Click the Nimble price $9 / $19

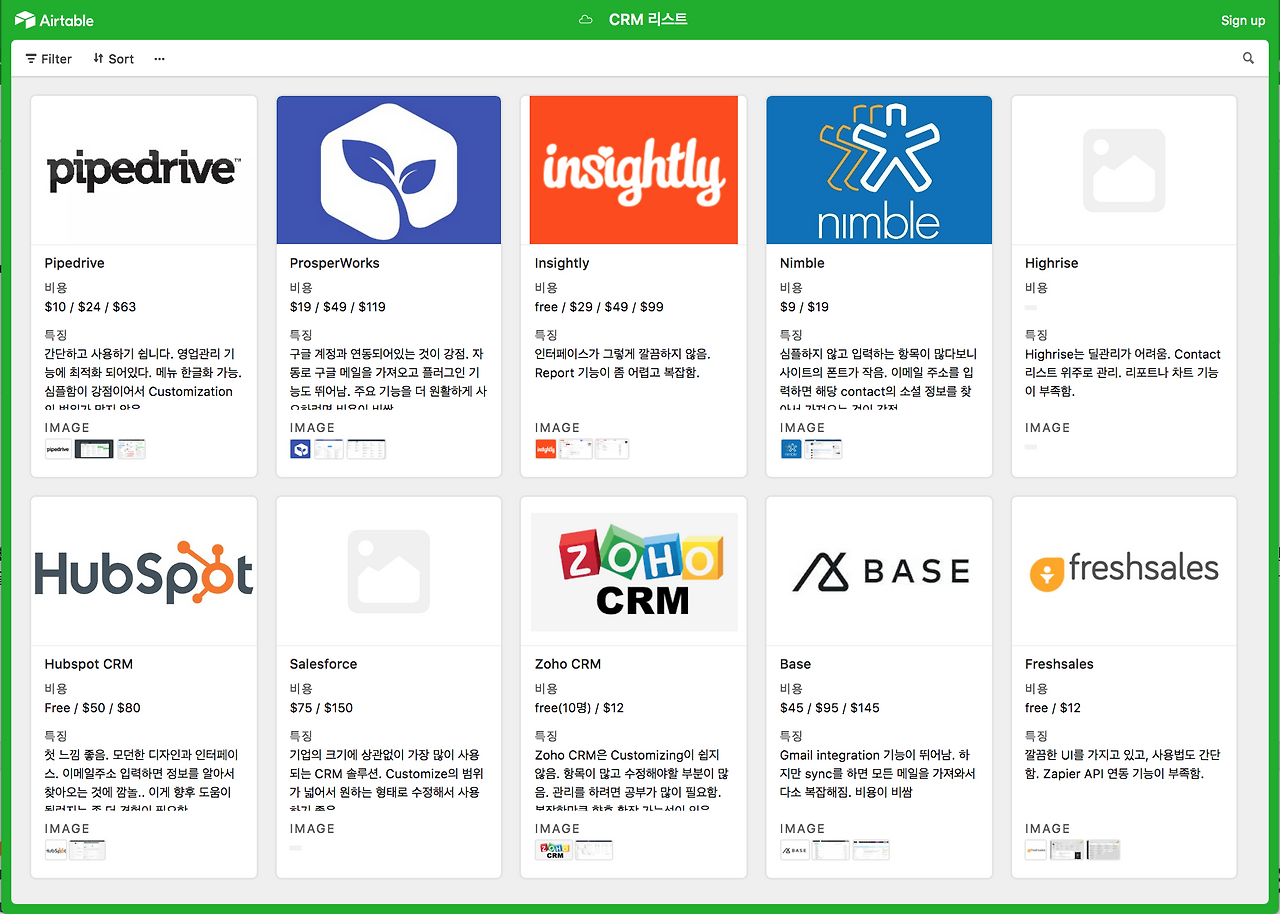(804, 307)
